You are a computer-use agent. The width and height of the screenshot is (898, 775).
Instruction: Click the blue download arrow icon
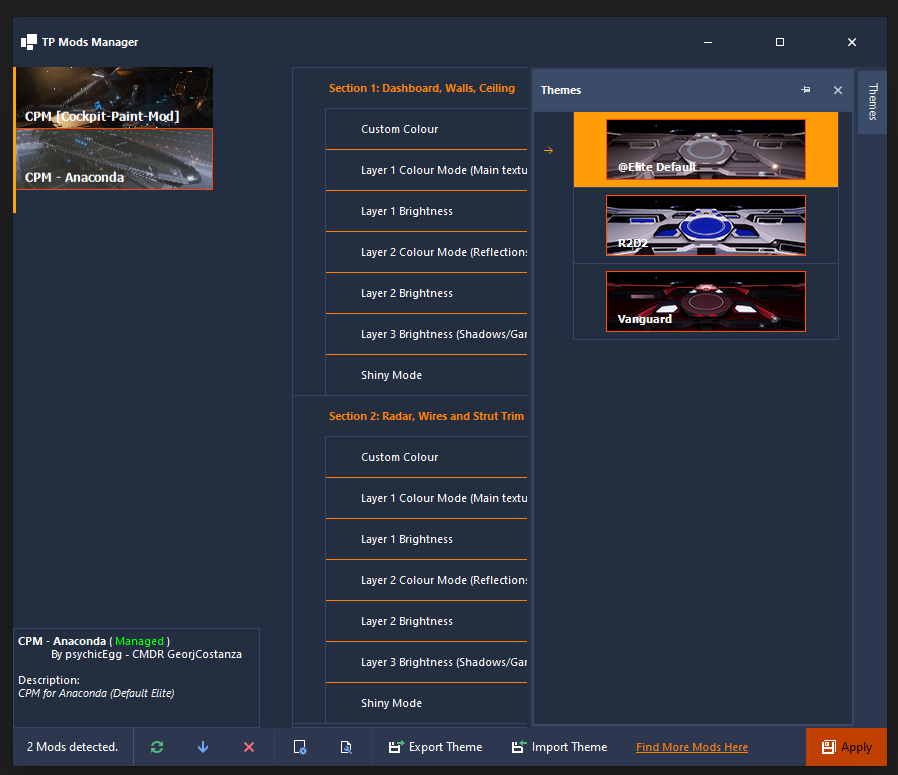pos(203,747)
